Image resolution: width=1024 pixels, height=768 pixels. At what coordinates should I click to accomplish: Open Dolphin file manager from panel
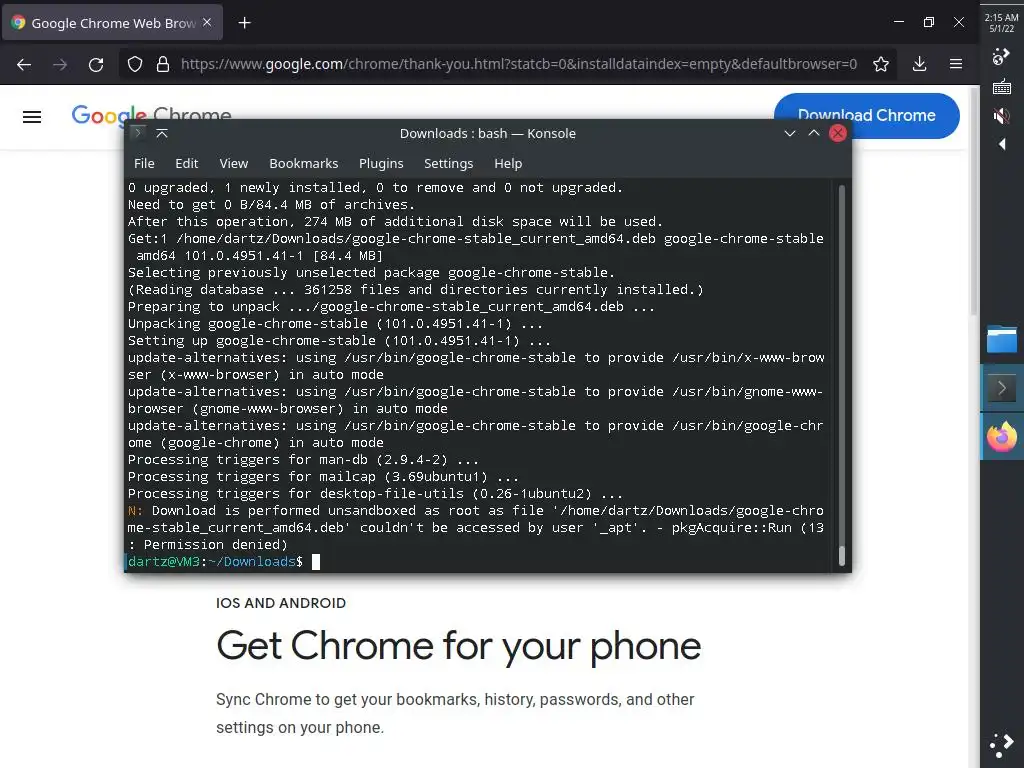(x=1002, y=340)
